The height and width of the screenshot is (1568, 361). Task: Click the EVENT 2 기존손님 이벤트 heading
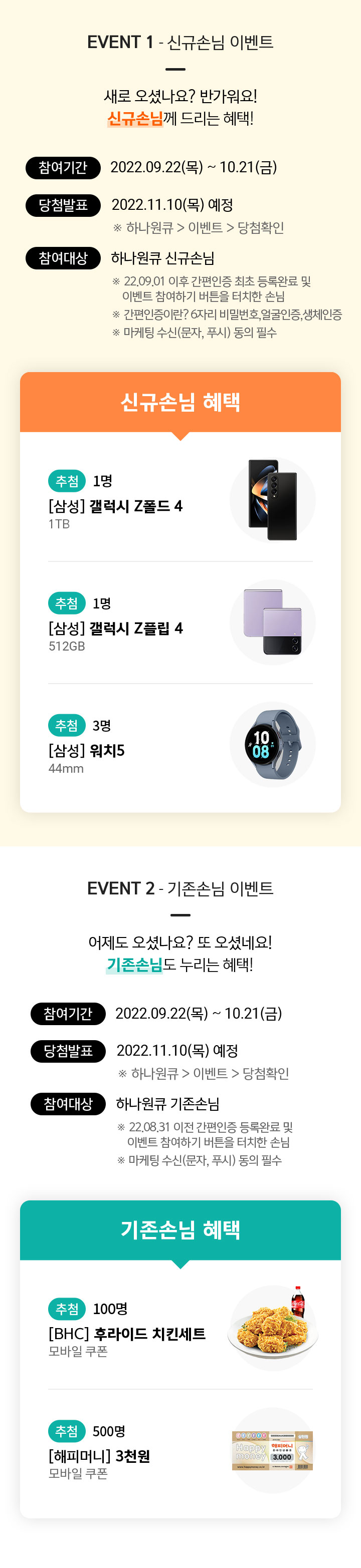180,889
